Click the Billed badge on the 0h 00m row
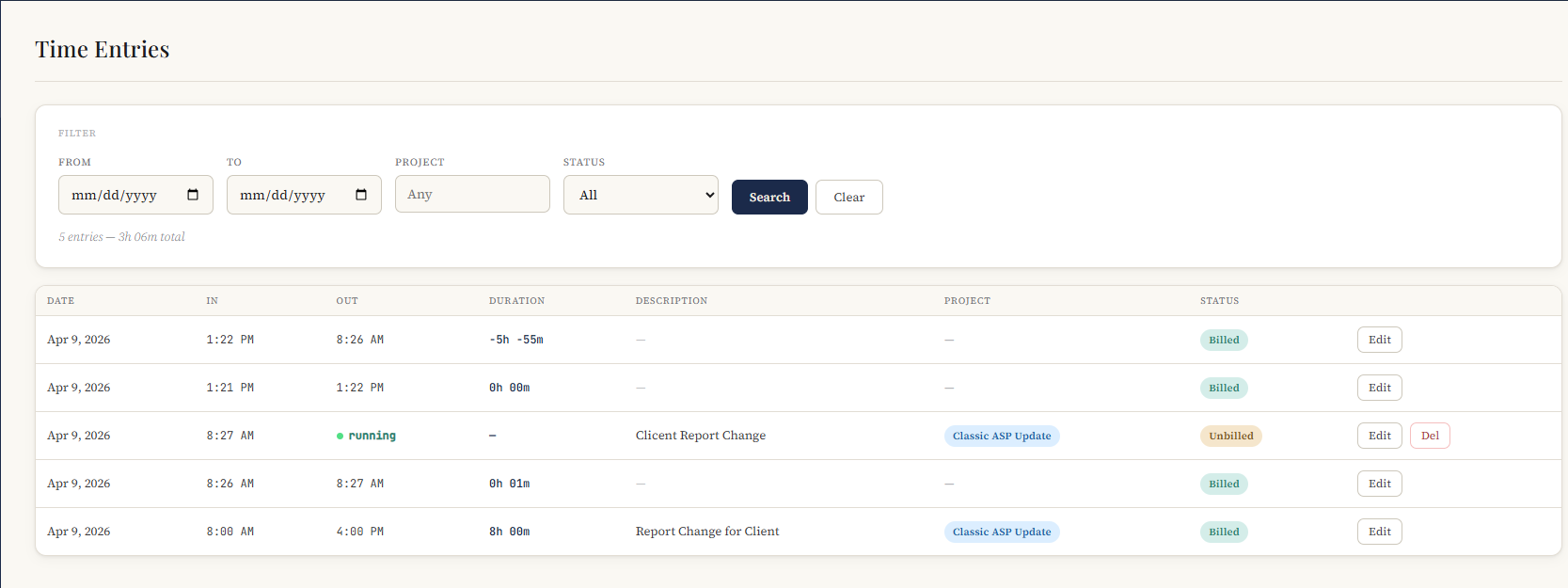This screenshot has height=588, width=1568. (1224, 388)
